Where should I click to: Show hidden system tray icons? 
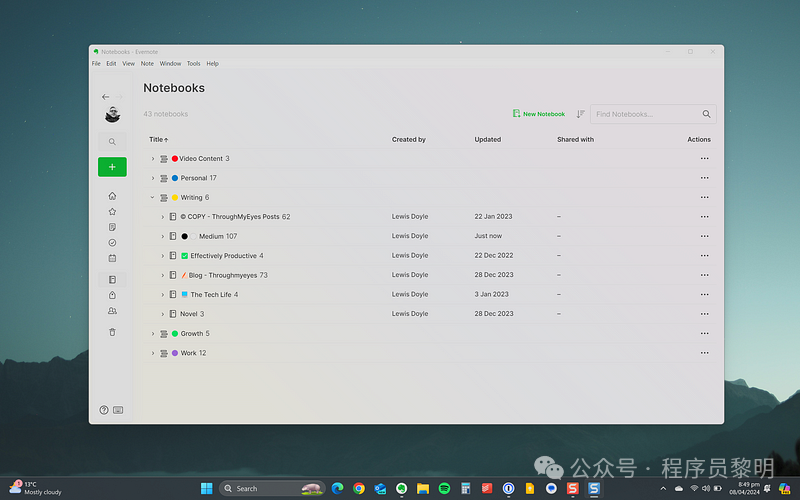coord(663,488)
